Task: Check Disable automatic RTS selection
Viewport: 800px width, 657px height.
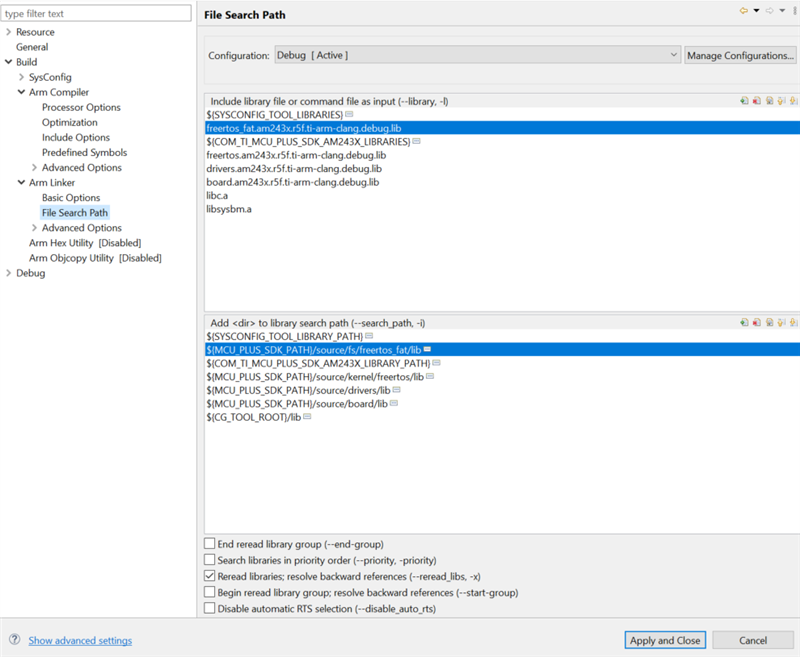Action: [209, 608]
